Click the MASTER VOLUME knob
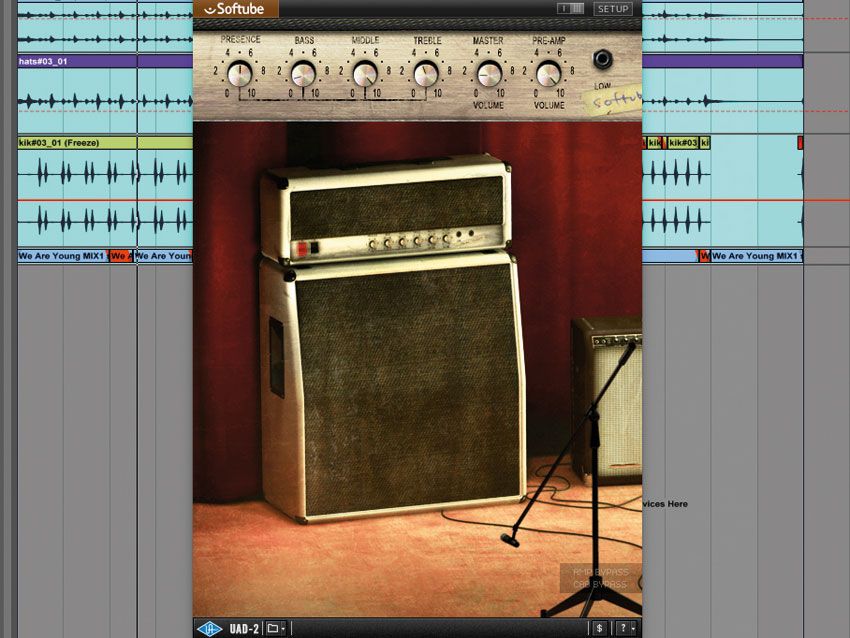 (x=489, y=71)
